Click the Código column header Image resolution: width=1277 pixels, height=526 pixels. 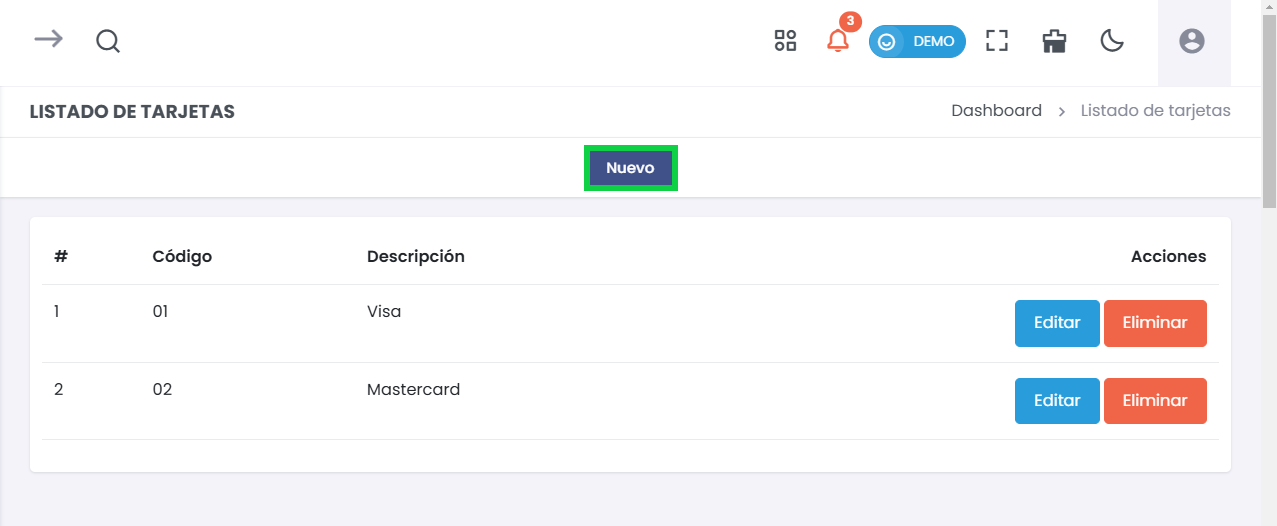(x=182, y=256)
